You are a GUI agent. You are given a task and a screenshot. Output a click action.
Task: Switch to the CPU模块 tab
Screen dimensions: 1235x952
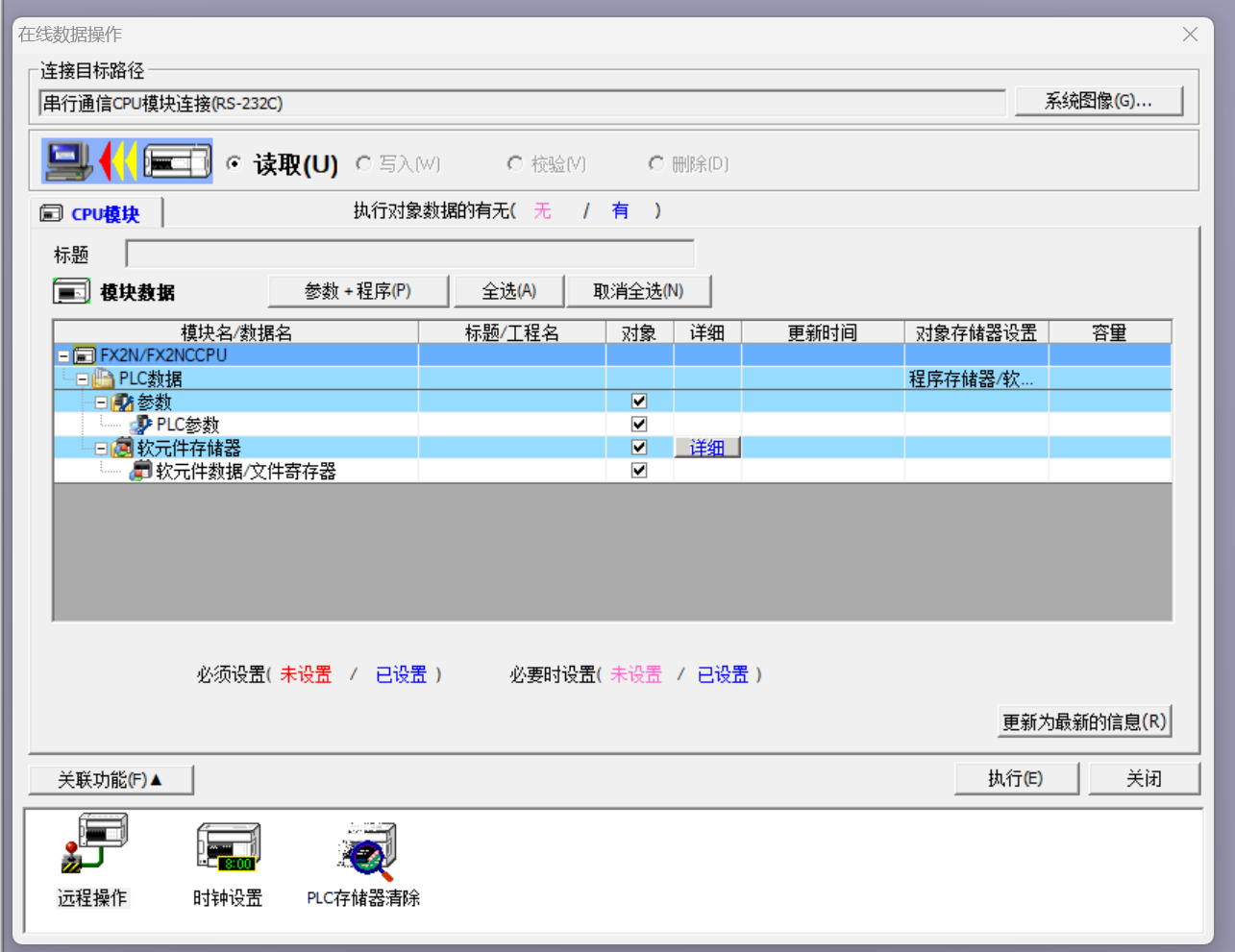(96, 213)
